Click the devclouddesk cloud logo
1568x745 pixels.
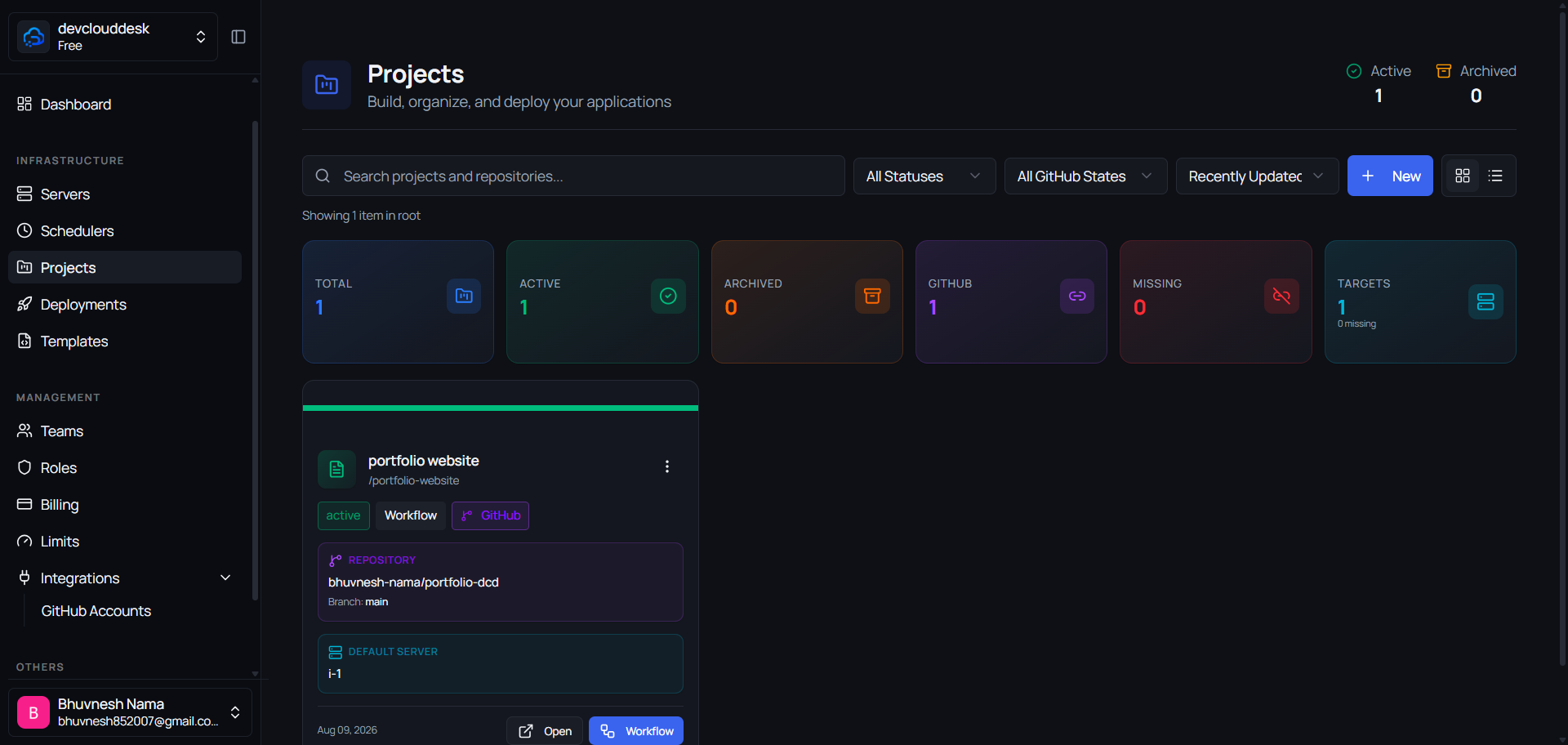click(x=33, y=37)
